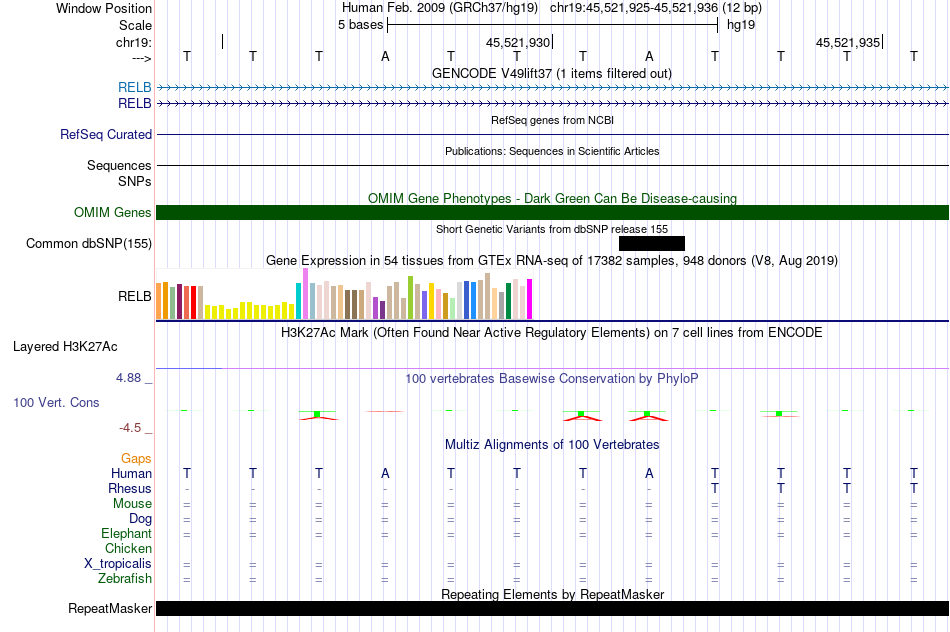
Task: Click the OMIM Gene Phenotypes title text
Action: coord(553,198)
